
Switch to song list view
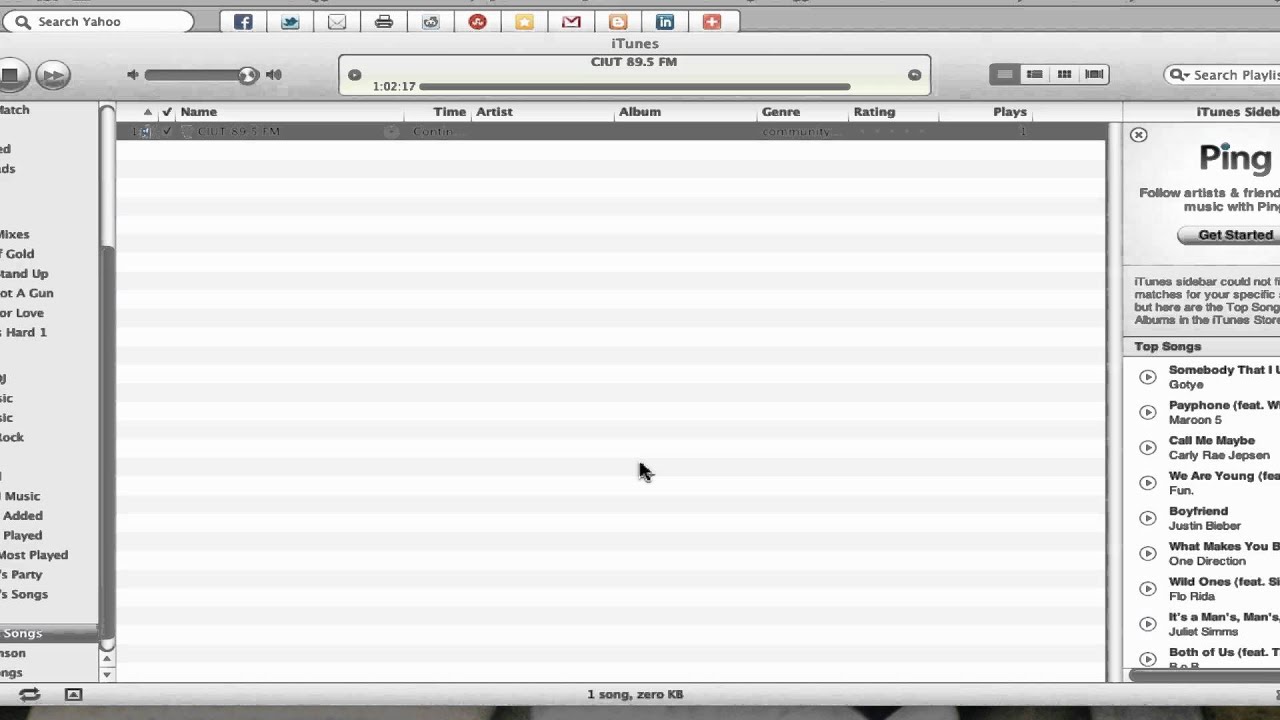[x=1005, y=74]
